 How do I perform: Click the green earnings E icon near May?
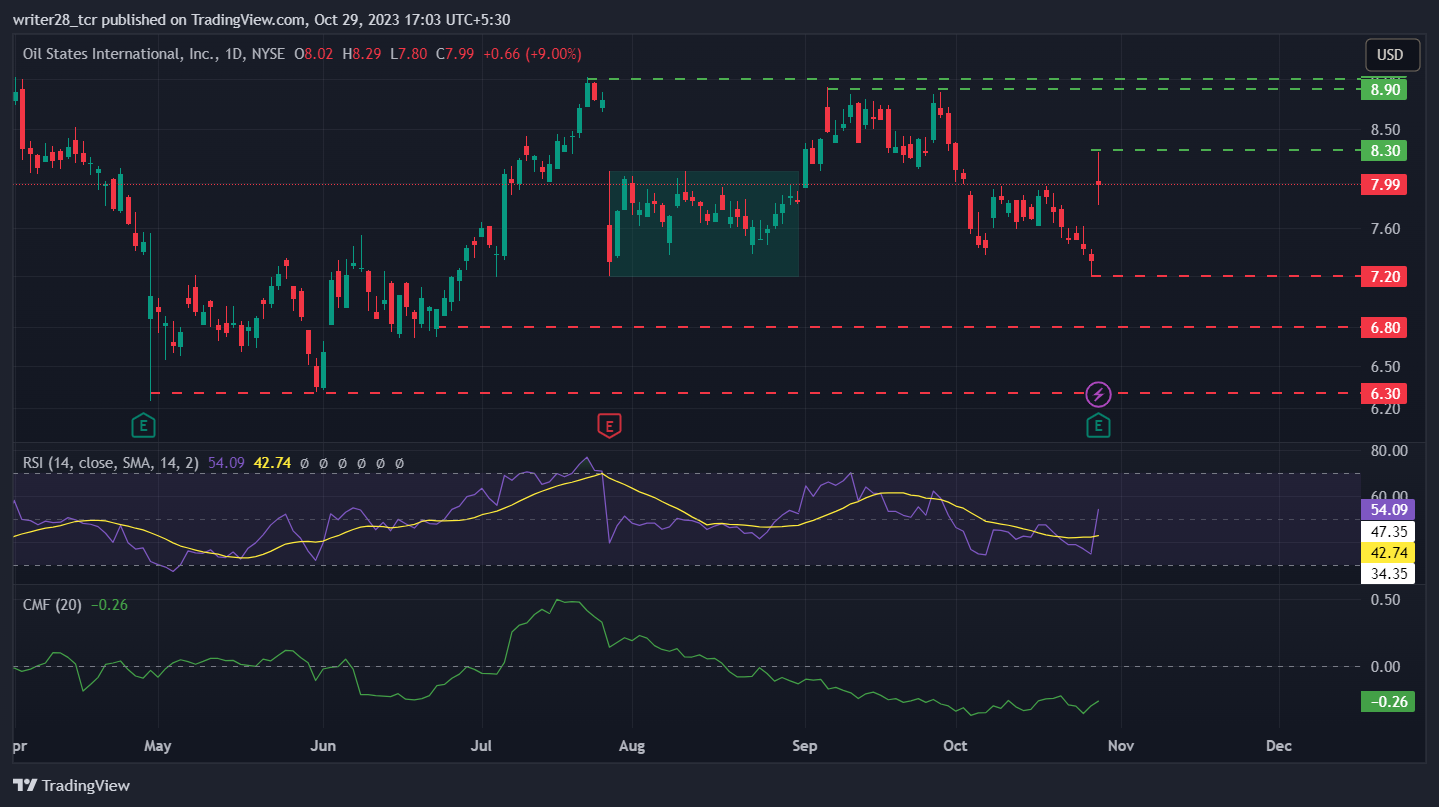[x=144, y=426]
